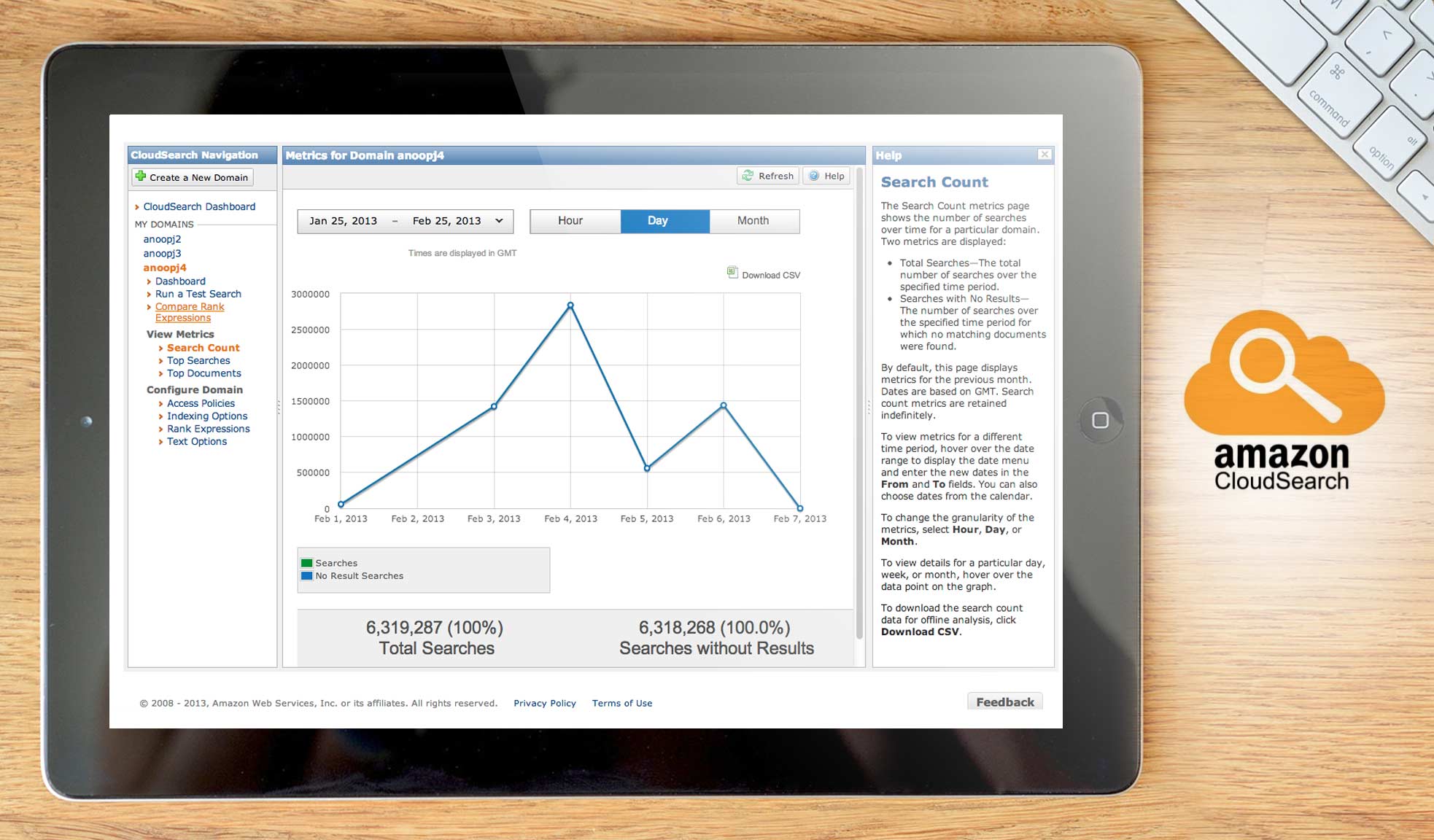Open the Compare Rank Expressions link
The image size is (1434, 840).
pyautogui.click(x=189, y=306)
